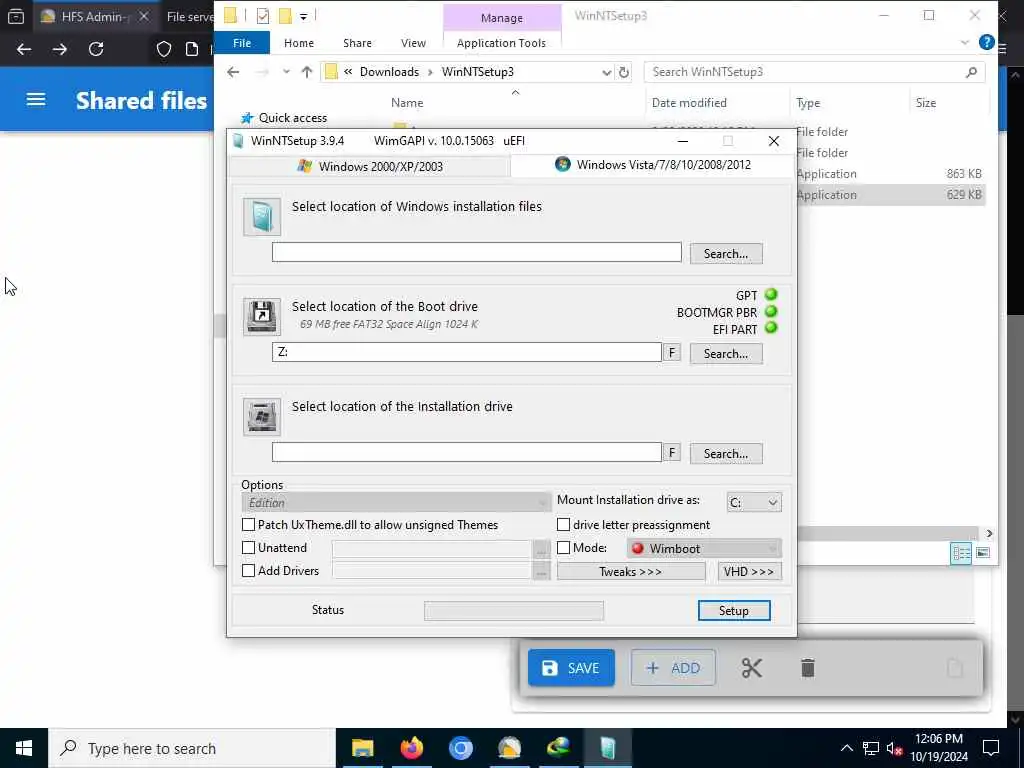This screenshot has height=768, width=1024.
Task: Click the ADD button in HFS
Action: click(x=673, y=667)
